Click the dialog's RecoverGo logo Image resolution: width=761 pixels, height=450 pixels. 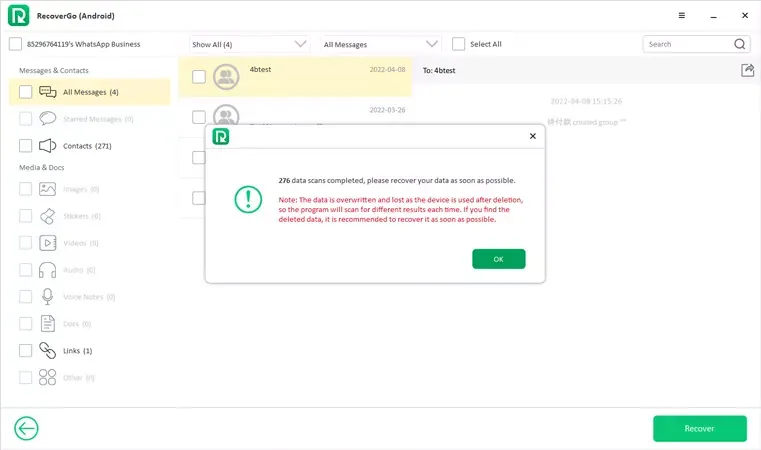pos(221,137)
